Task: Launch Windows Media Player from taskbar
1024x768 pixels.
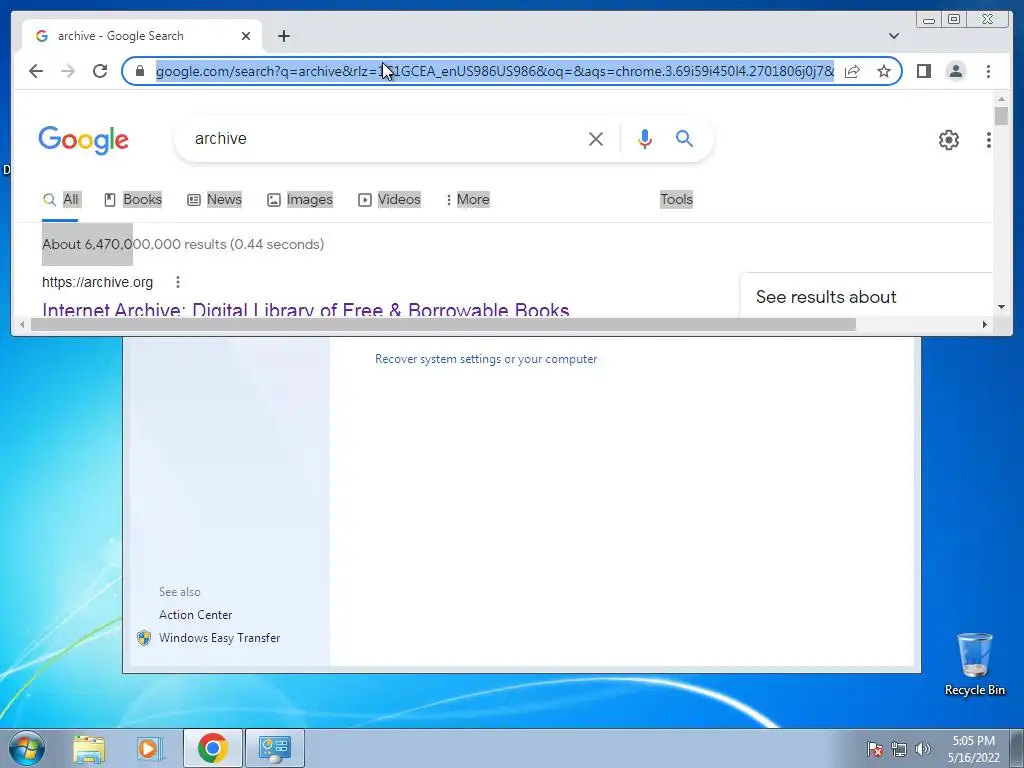Action: tap(150, 748)
